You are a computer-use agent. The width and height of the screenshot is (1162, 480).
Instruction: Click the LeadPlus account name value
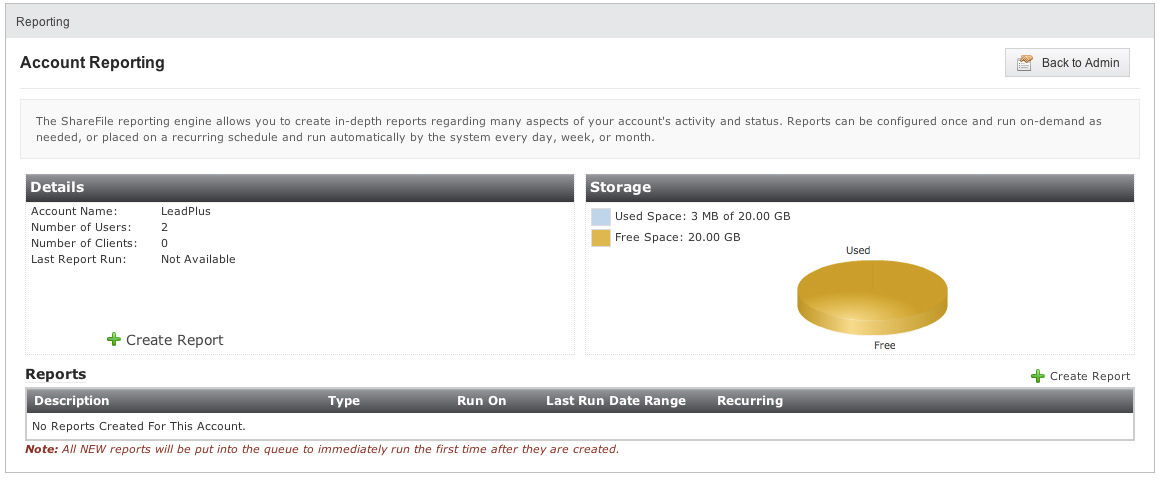point(186,211)
